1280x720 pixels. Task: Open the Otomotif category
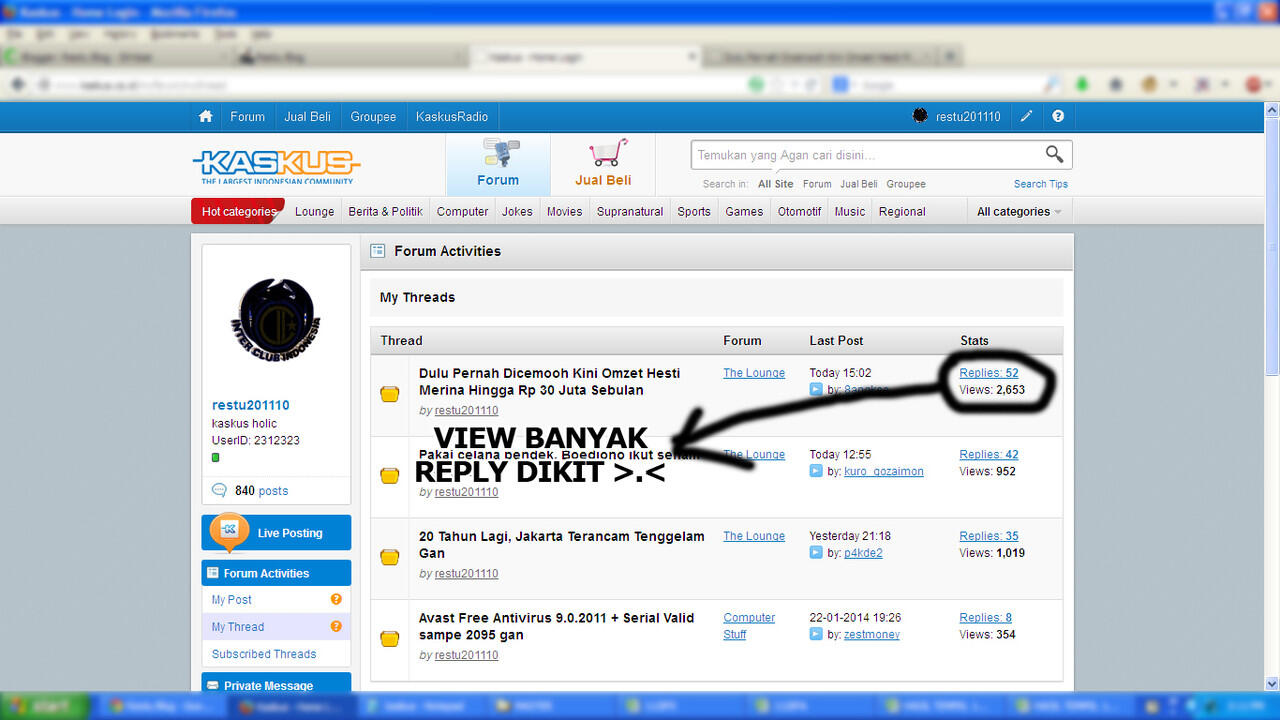point(799,211)
